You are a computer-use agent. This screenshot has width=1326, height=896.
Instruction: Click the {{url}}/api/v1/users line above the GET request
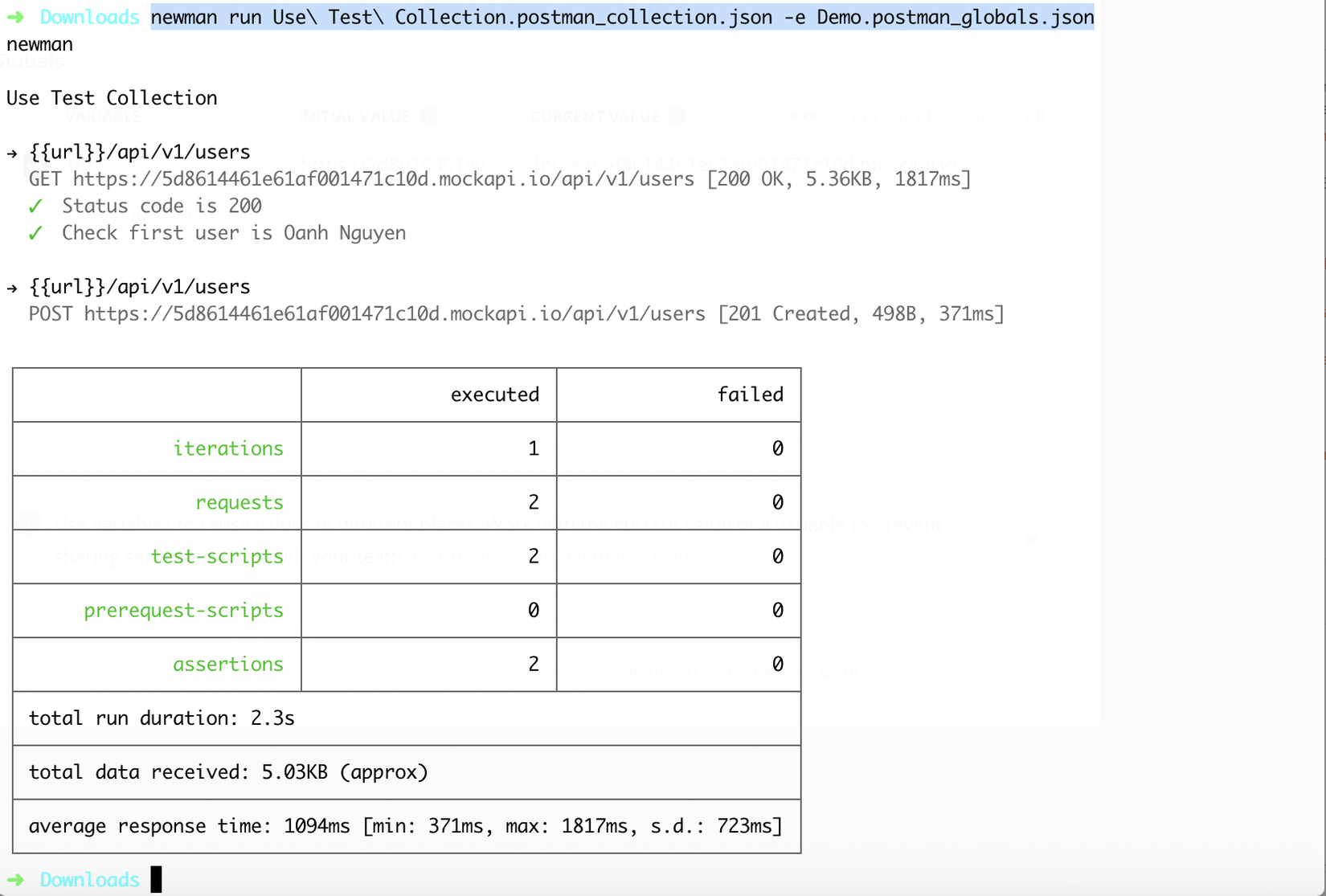(x=140, y=152)
